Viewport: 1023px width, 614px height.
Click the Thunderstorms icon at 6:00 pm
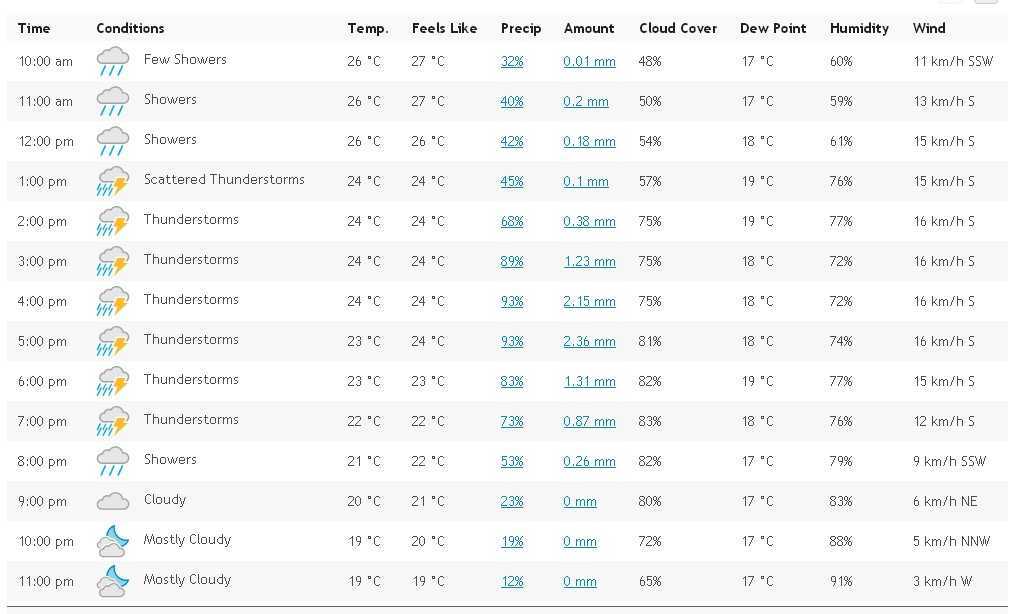pyautogui.click(x=112, y=381)
